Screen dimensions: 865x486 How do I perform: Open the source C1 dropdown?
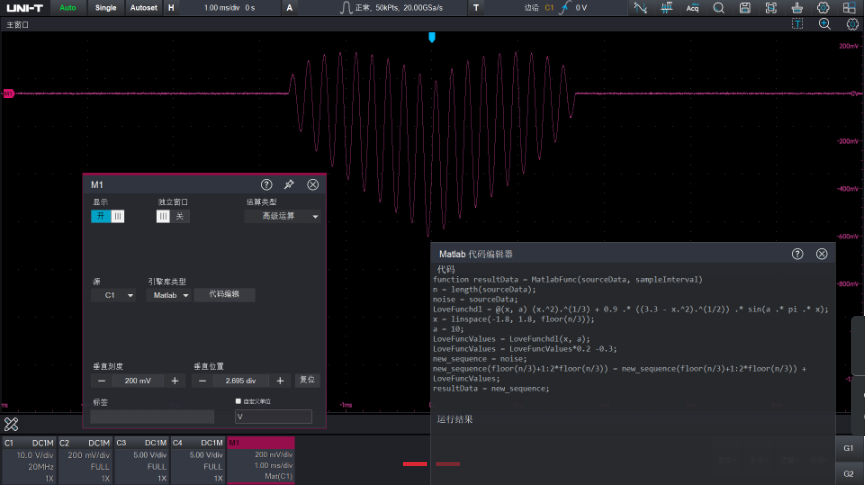114,295
